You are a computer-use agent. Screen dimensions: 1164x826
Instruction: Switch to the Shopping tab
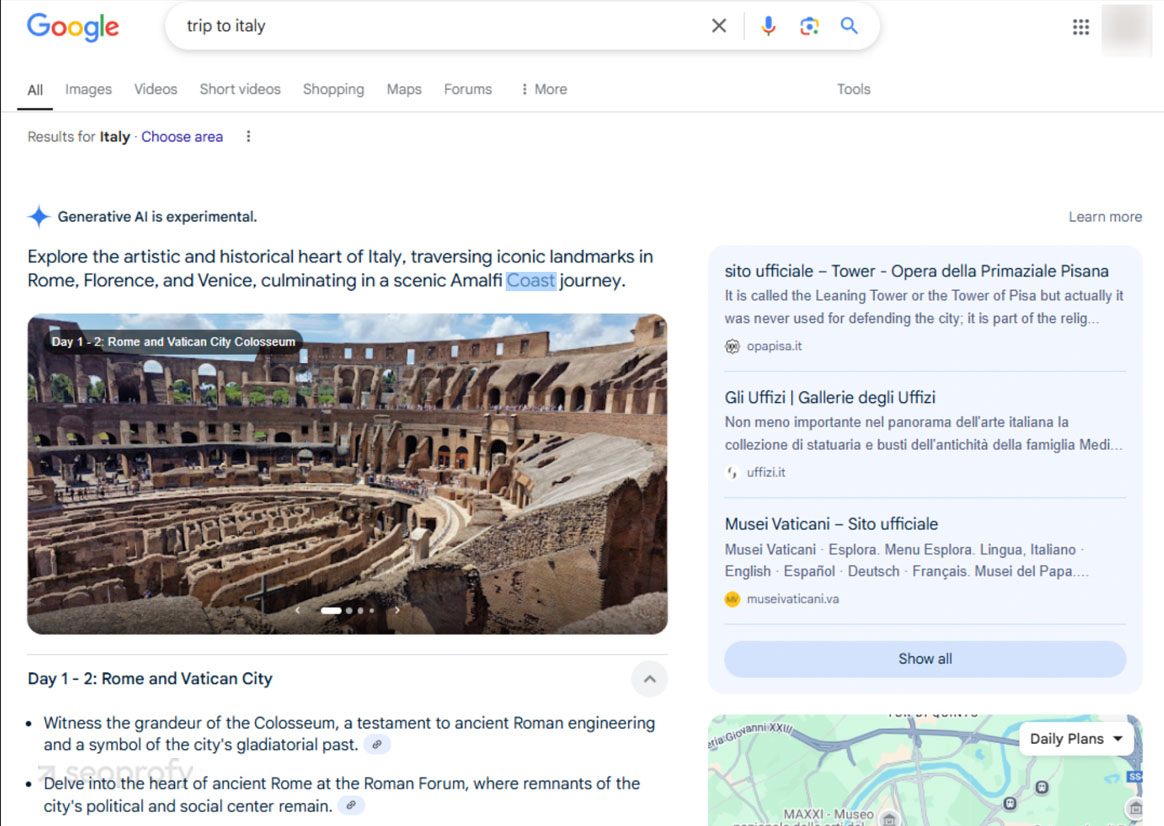click(333, 89)
